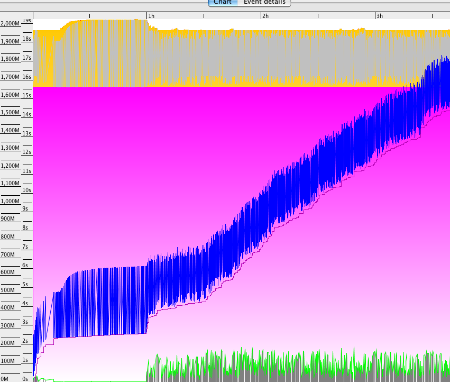
Task: Click the 800M label on memory axis
Action: tap(8, 236)
